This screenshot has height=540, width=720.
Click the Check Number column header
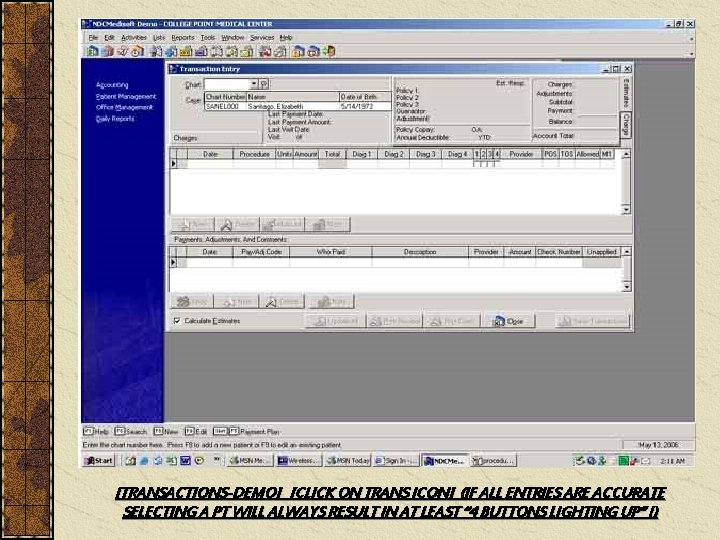pyautogui.click(x=559, y=252)
